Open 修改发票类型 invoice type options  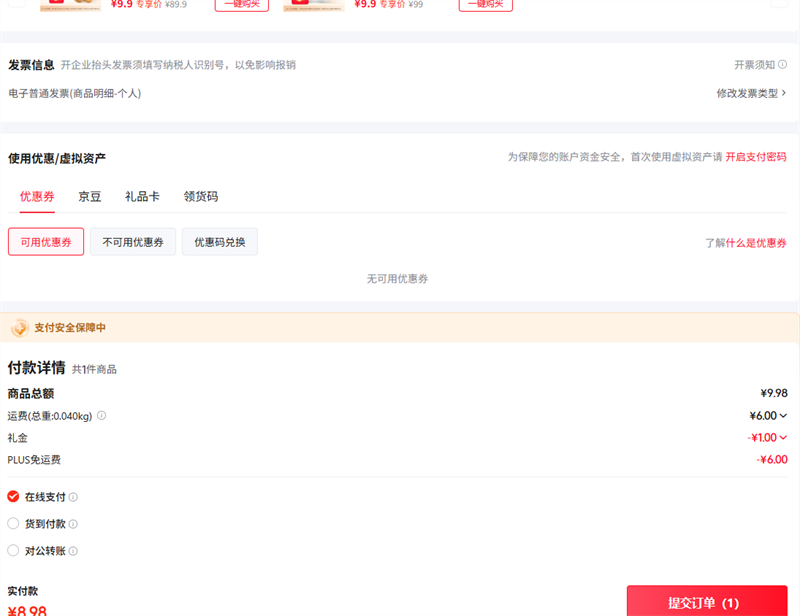pyautogui.click(x=751, y=93)
